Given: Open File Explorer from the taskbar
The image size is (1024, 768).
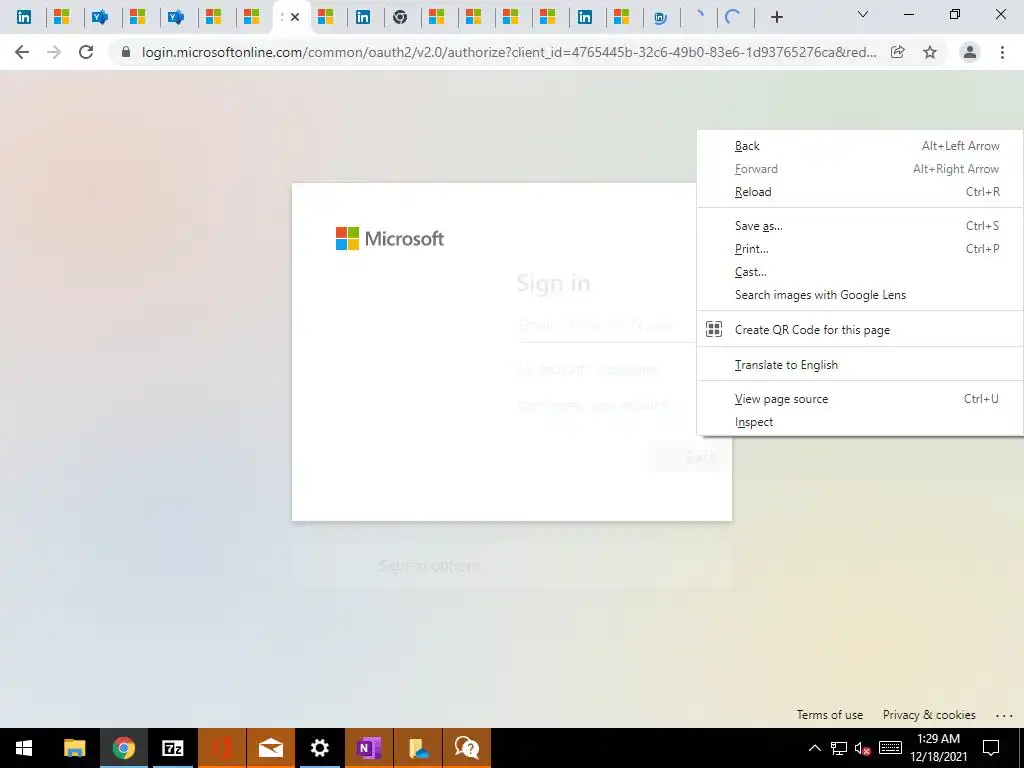Looking at the screenshot, I should [x=74, y=748].
